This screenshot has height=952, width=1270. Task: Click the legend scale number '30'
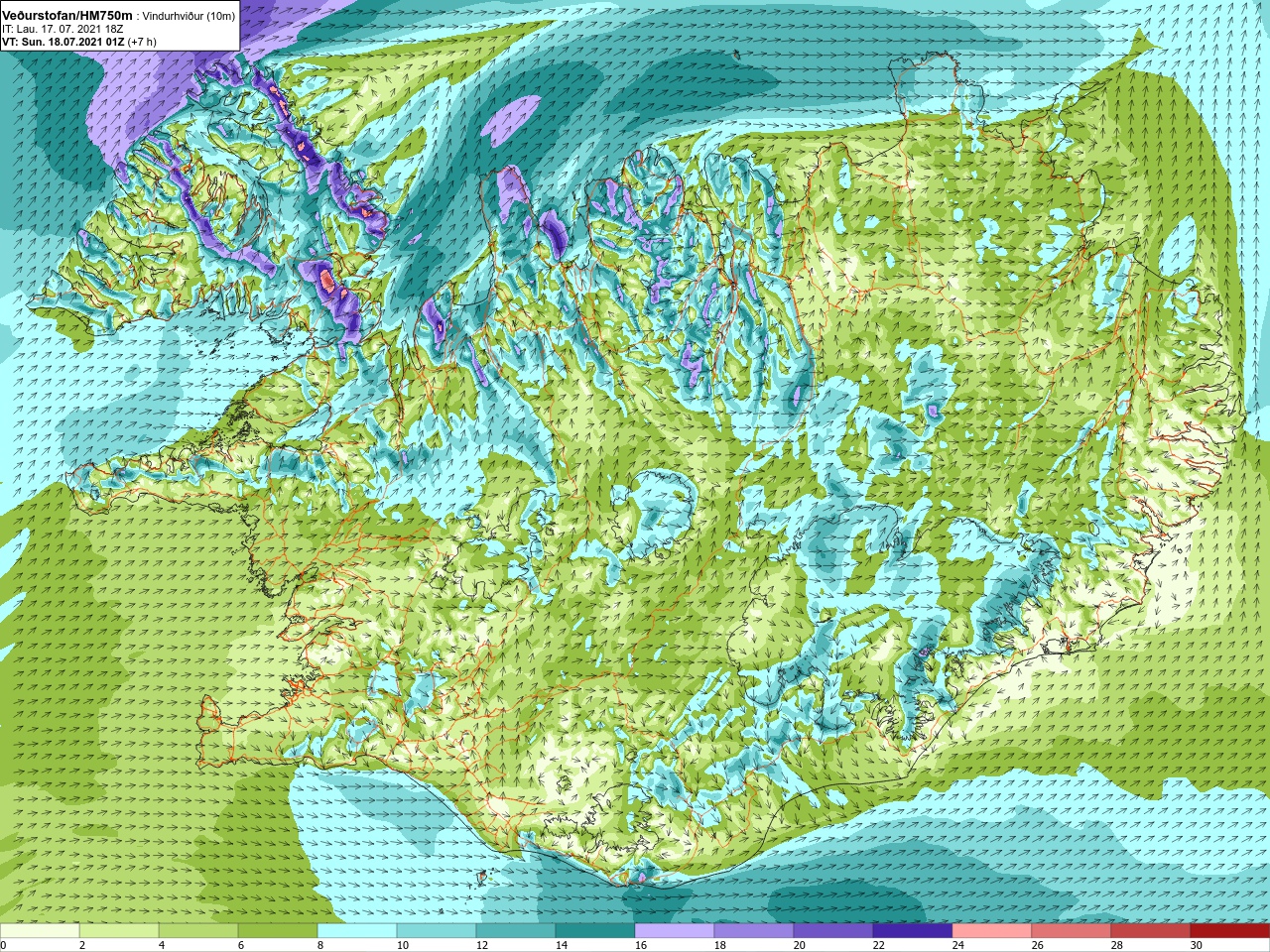coord(1197,945)
